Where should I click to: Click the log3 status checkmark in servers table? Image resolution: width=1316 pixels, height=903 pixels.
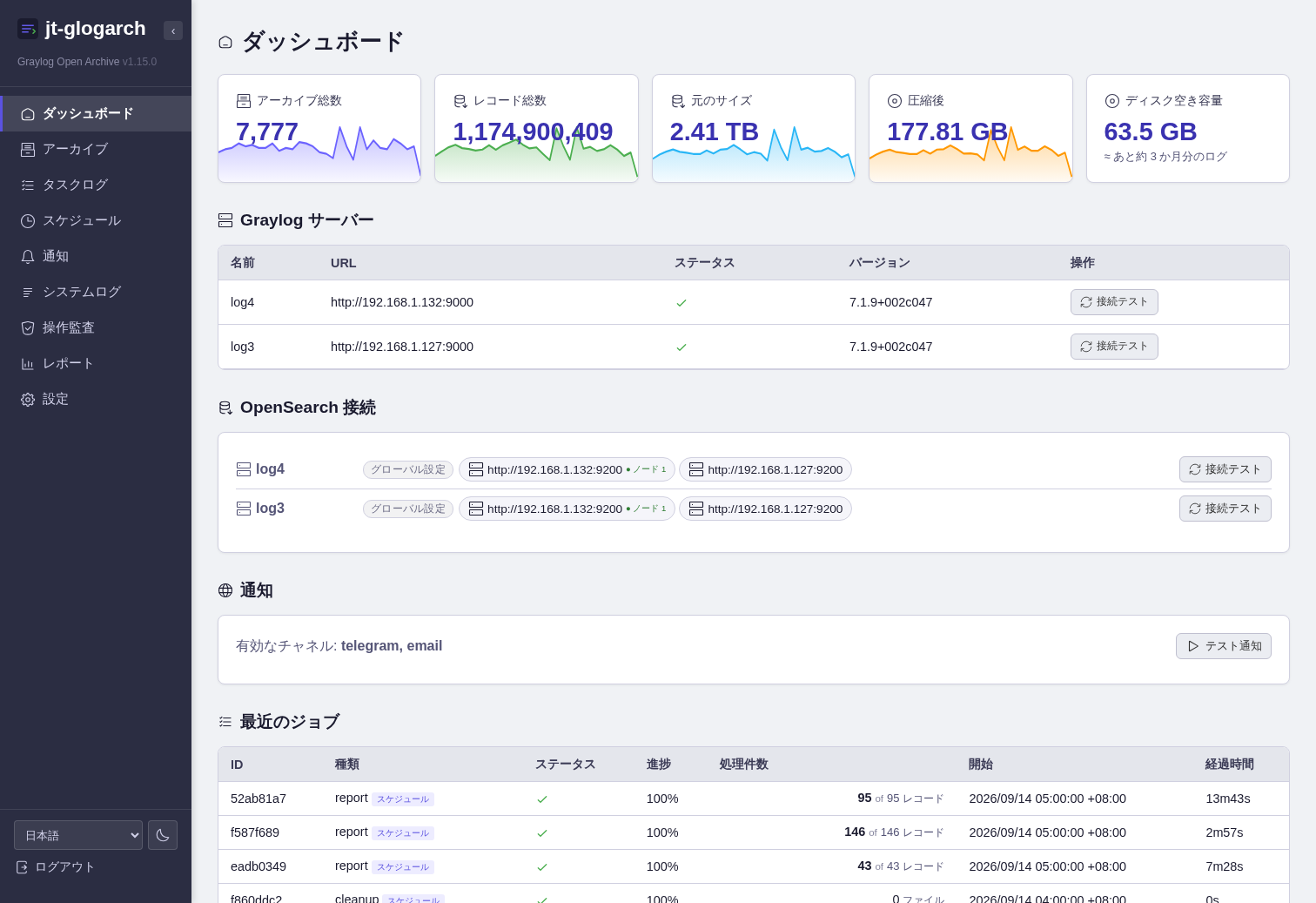681,347
